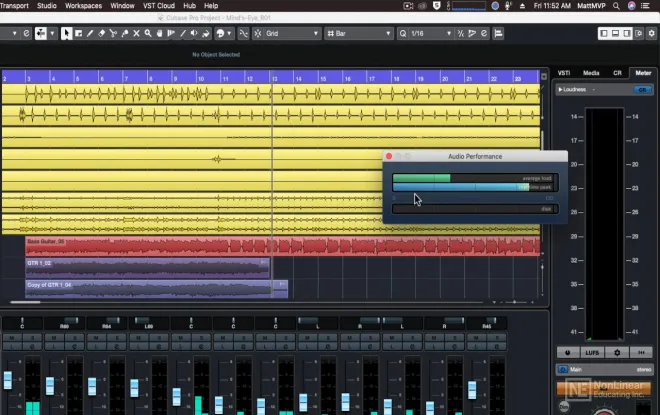Switch to the CR tab
The height and width of the screenshot is (415, 660).
pyautogui.click(x=617, y=73)
